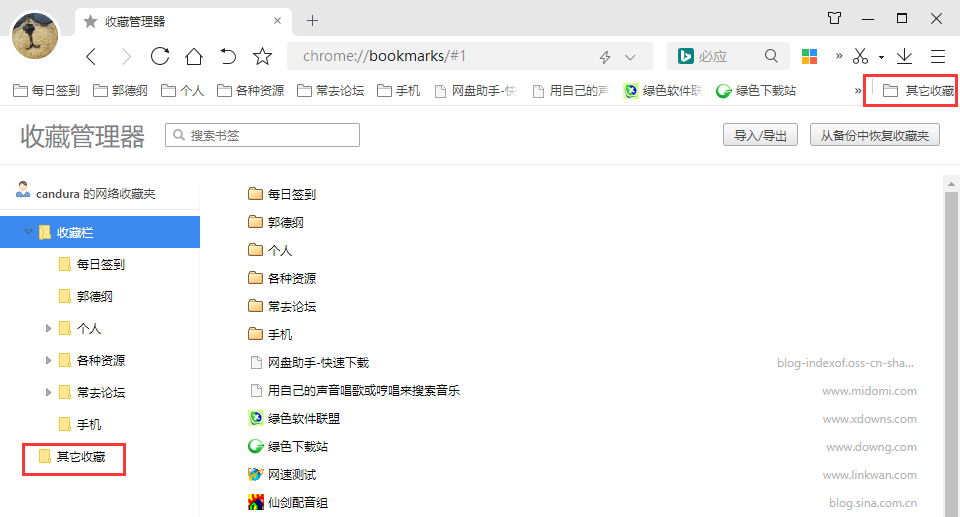This screenshot has width=960, height=517.
Task: Select 网盘助手-快速下载 bookmark entry
Action: (310, 363)
